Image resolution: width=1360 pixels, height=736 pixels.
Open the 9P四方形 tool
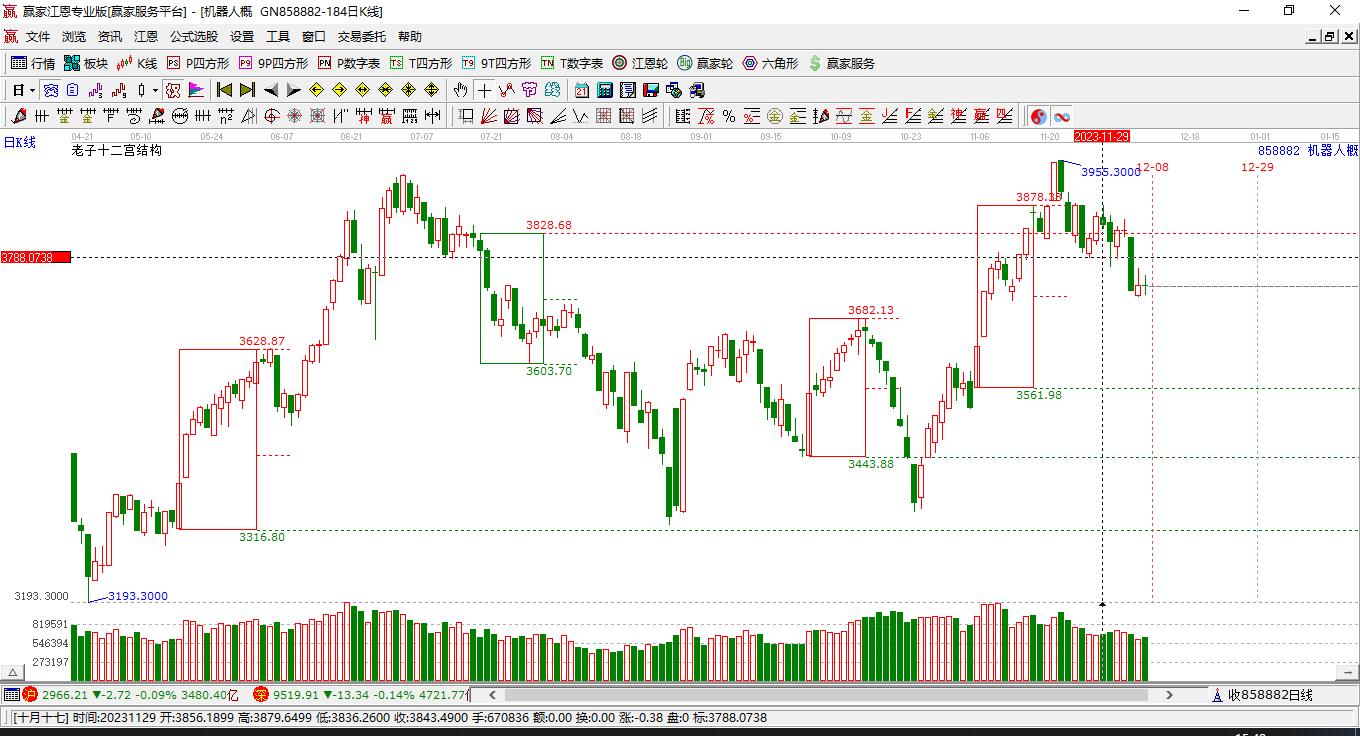coord(273,63)
